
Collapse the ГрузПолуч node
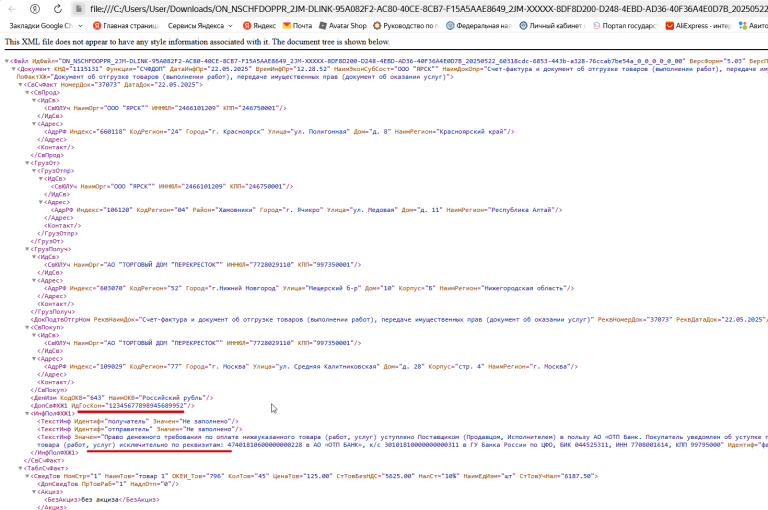[x=27, y=249]
